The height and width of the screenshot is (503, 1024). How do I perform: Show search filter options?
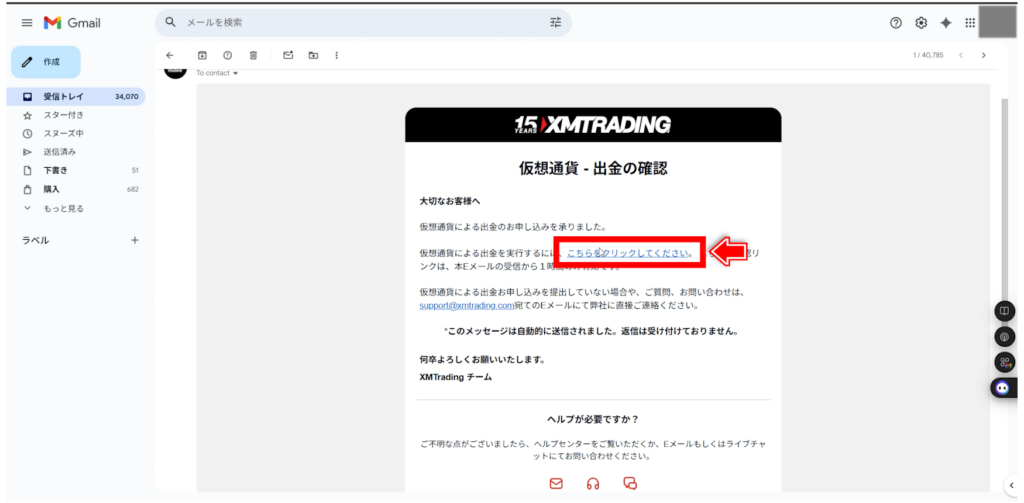click(555, 22)
